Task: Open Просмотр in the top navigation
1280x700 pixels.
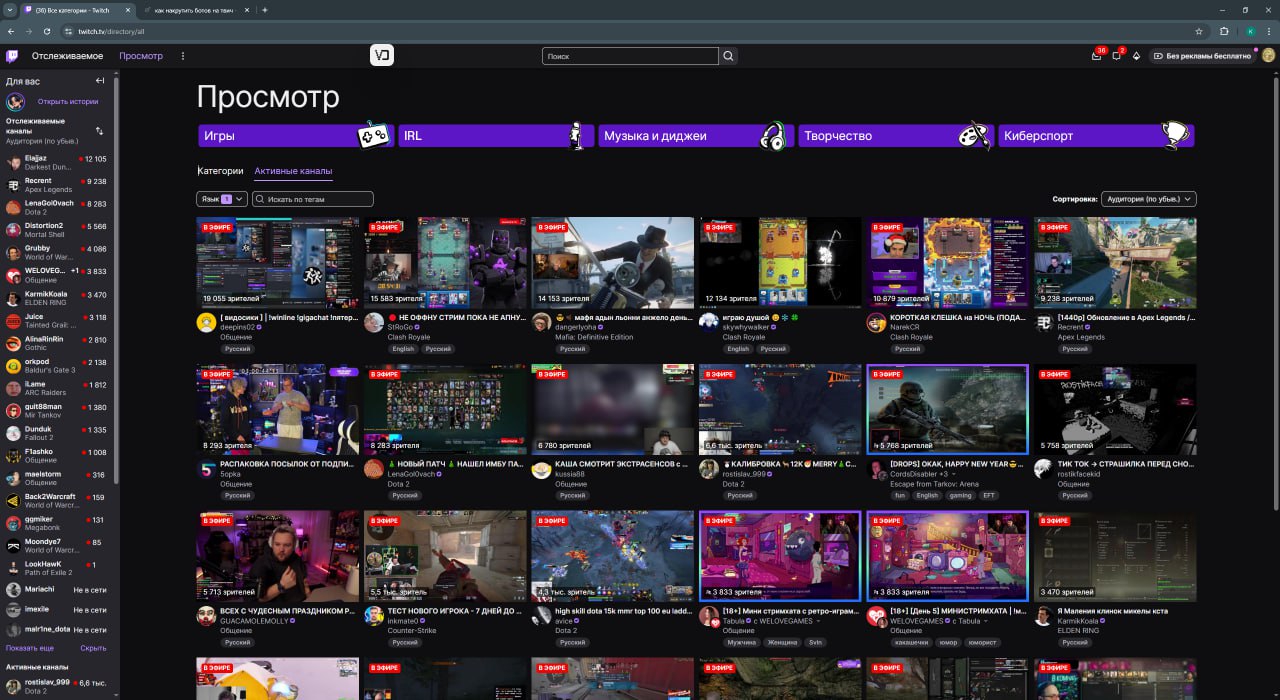Action: click(x=141, y=56)
